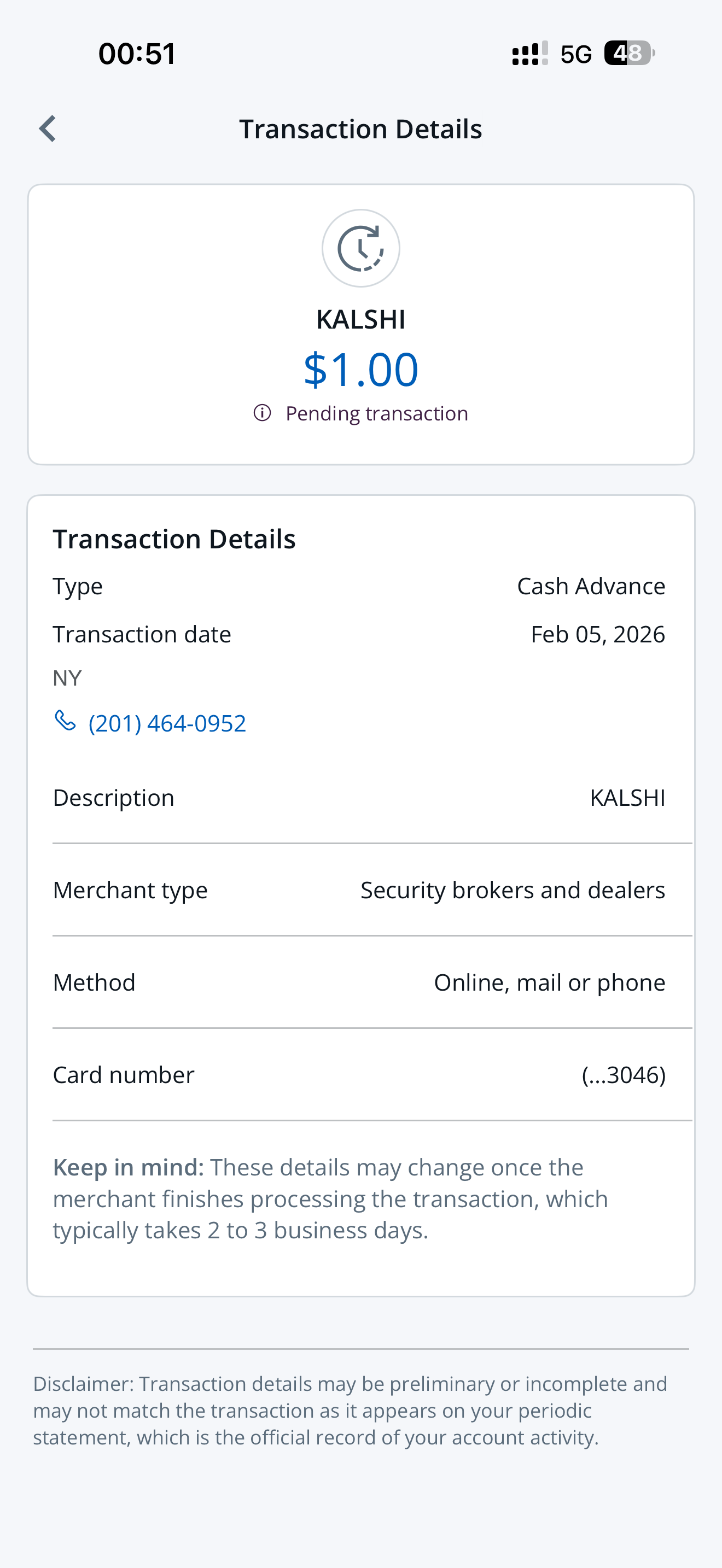The height and width of the screenshot is (1568, 722).
Task: Tap the card number ending 3046
Action: click(624, 1075)
